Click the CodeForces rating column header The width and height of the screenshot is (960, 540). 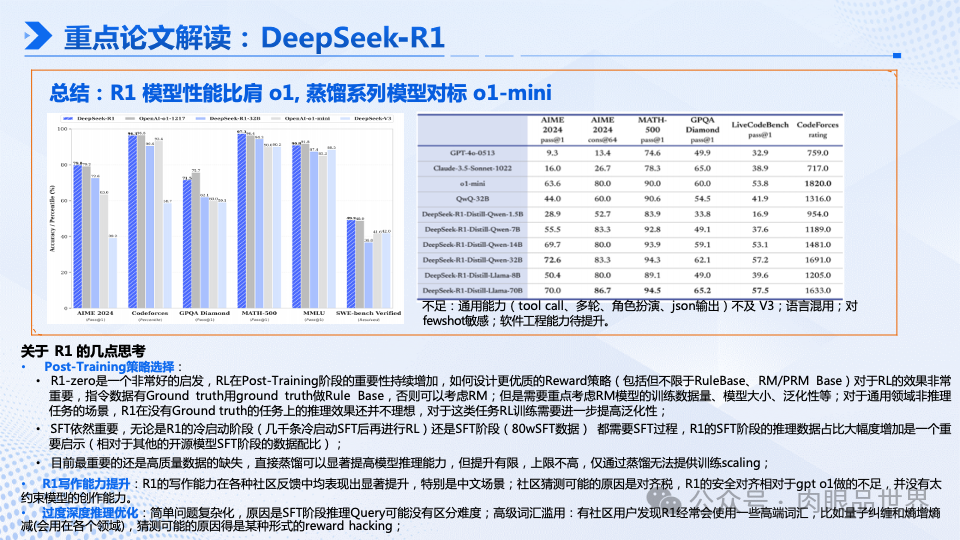click(817, 129)
